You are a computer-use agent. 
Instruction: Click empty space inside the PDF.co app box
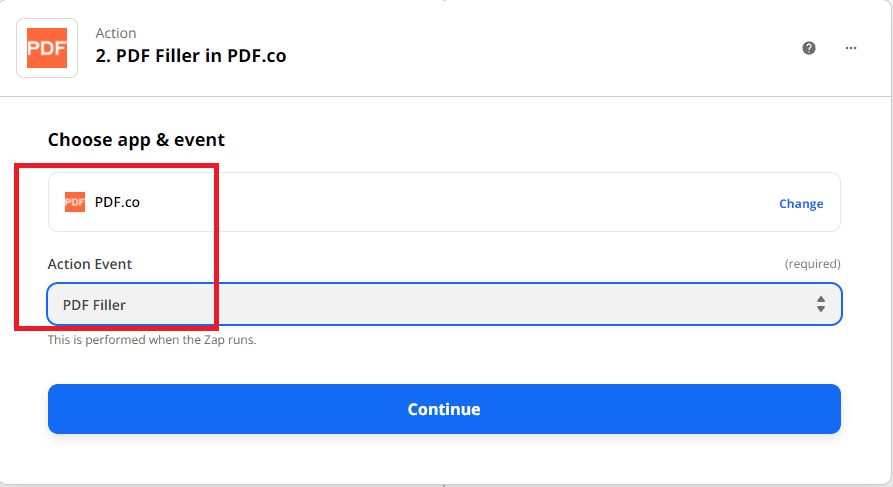(x=450, y=202)
